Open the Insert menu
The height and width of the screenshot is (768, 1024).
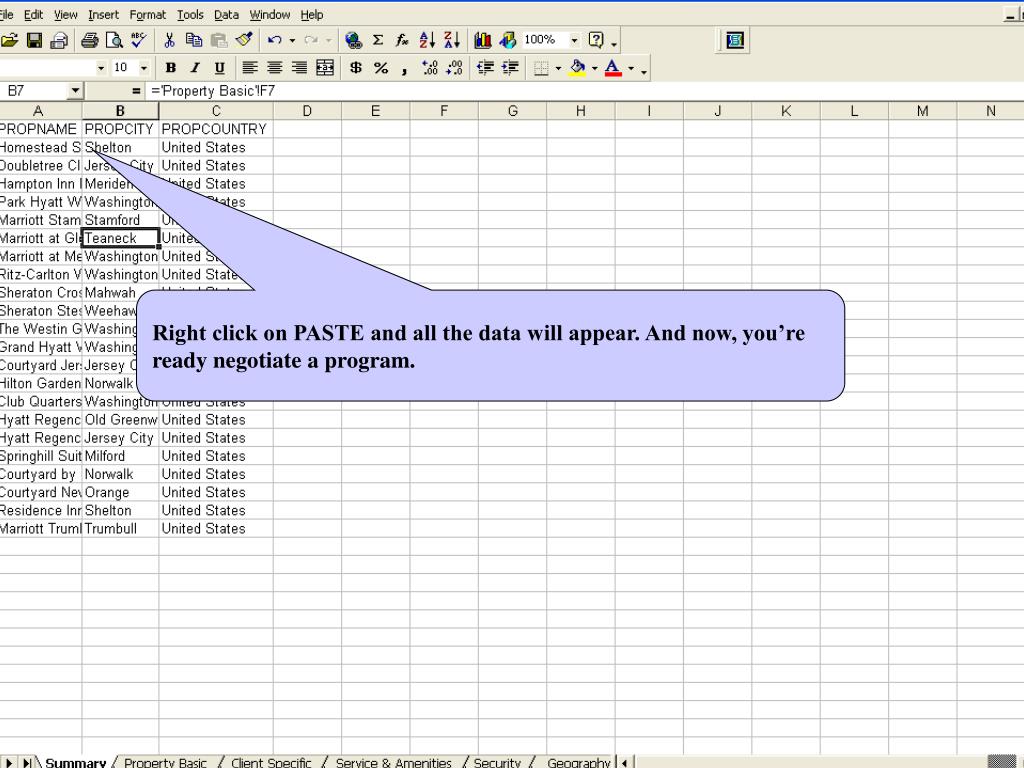tap(103, 14)
